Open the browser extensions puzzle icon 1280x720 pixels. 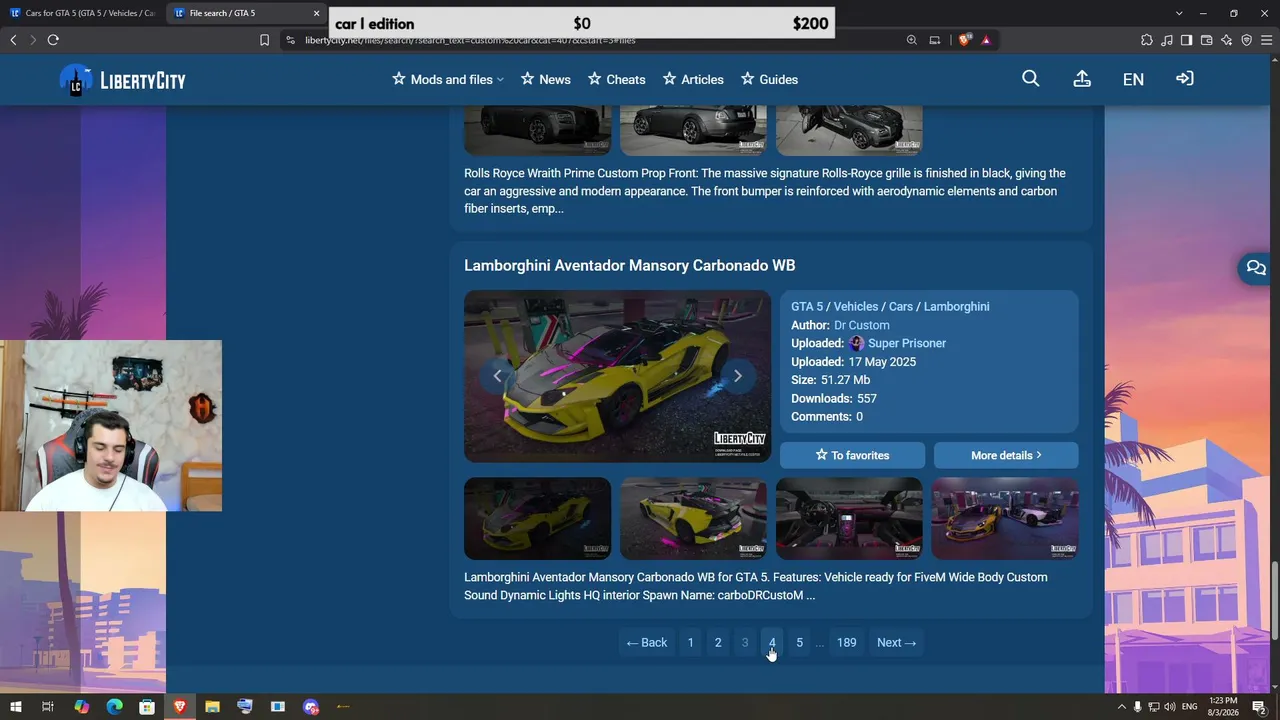[1147, 40]
